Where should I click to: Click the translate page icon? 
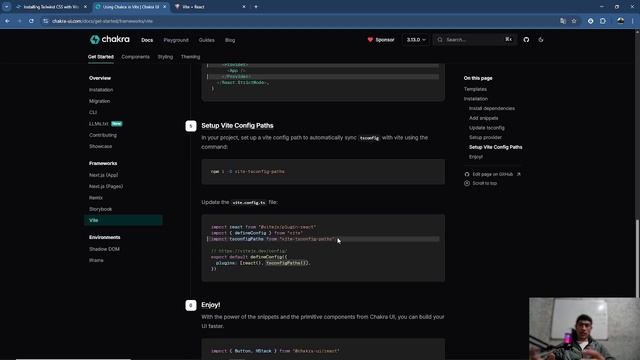[563, 21]
